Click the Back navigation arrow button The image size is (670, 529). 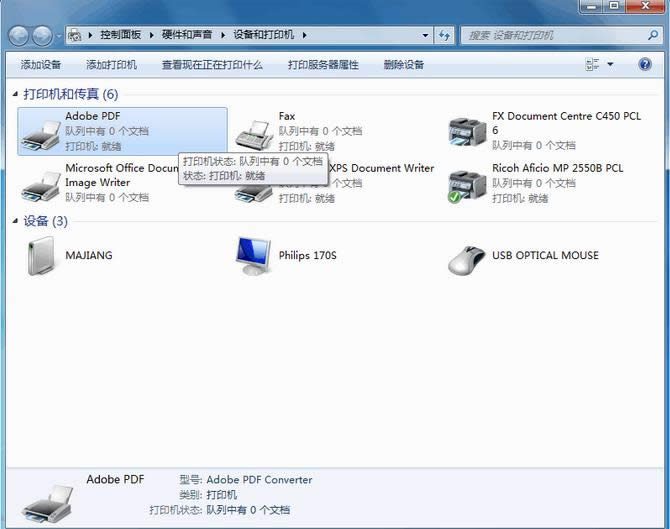19,36
